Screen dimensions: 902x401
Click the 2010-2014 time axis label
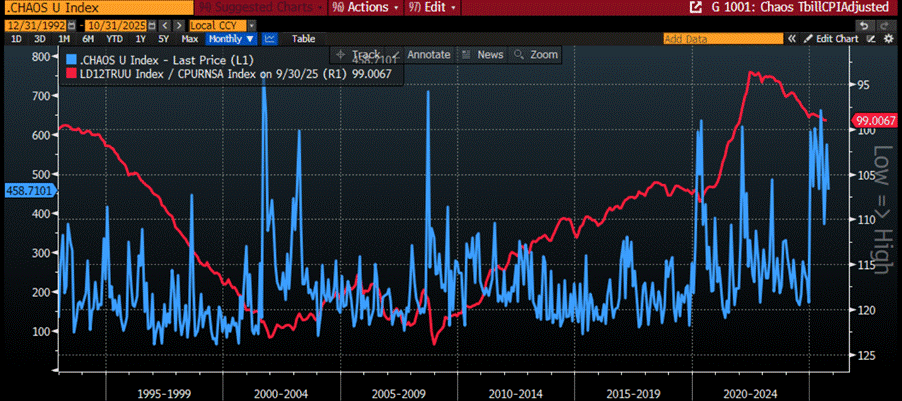coord(516,394)
